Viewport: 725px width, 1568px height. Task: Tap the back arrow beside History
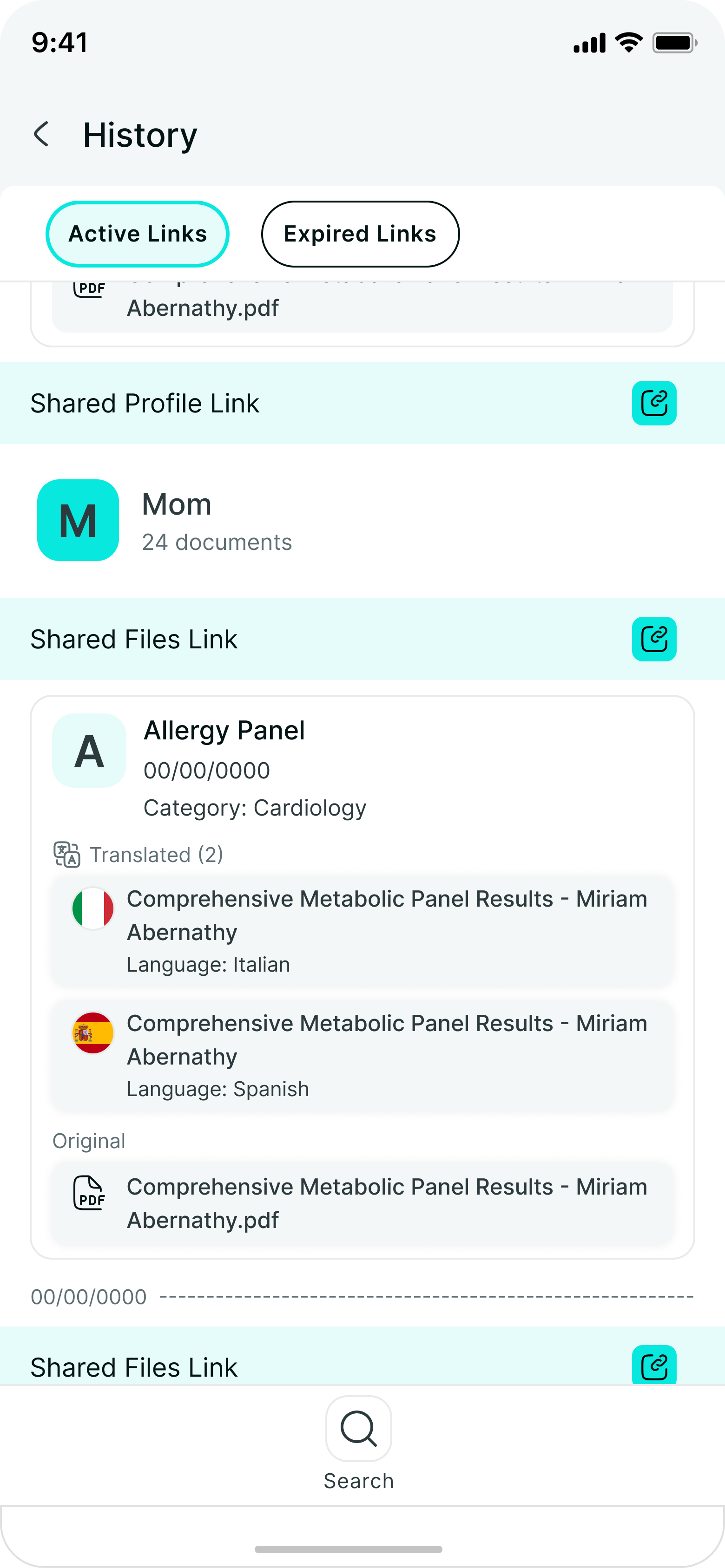pyautogui.click(x=41, y=135)
